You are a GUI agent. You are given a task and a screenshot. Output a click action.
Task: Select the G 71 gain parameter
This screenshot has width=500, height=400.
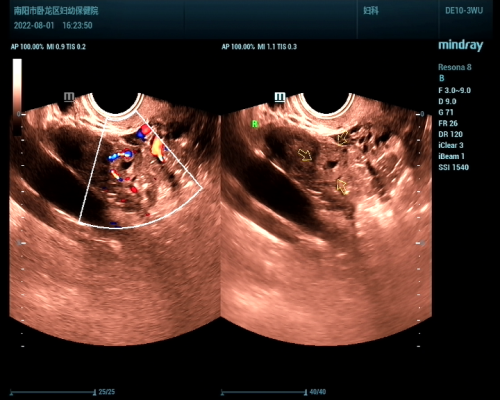(x=446, y=112)
